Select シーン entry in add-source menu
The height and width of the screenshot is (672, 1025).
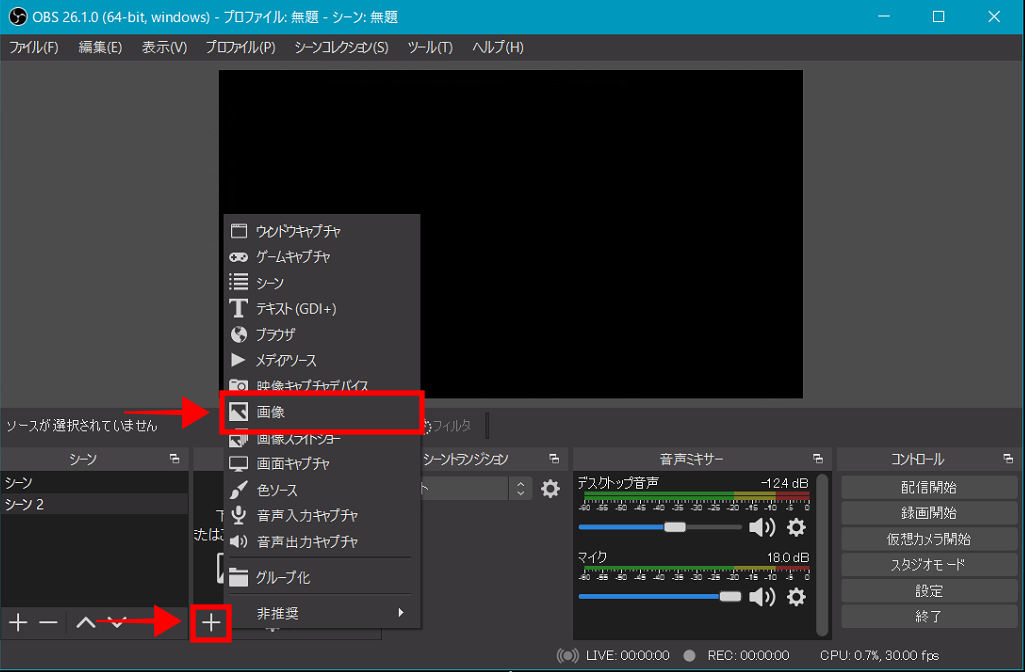coord(322,282)
